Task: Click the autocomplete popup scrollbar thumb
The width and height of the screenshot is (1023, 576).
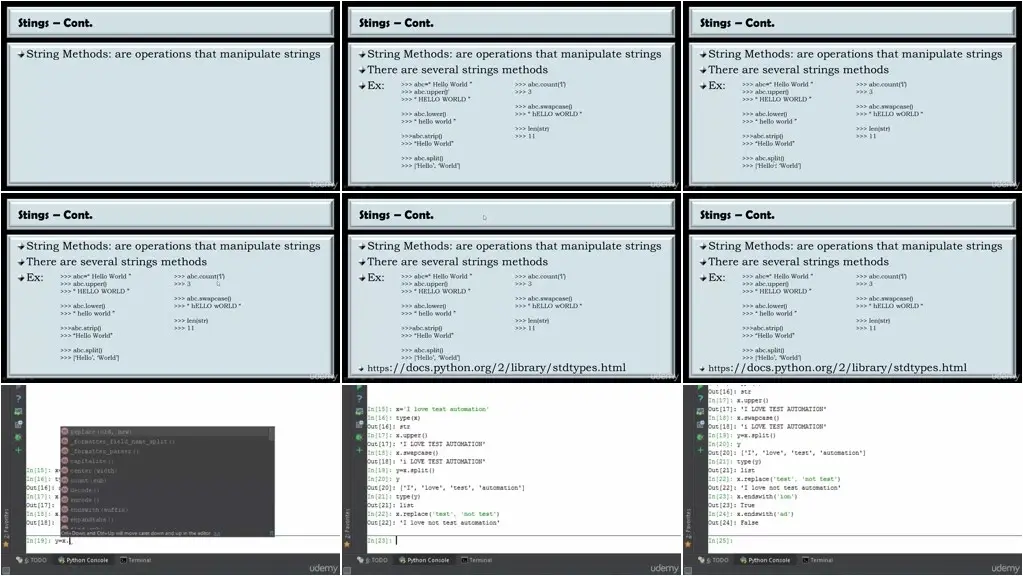Action: (x=273, y=434)
